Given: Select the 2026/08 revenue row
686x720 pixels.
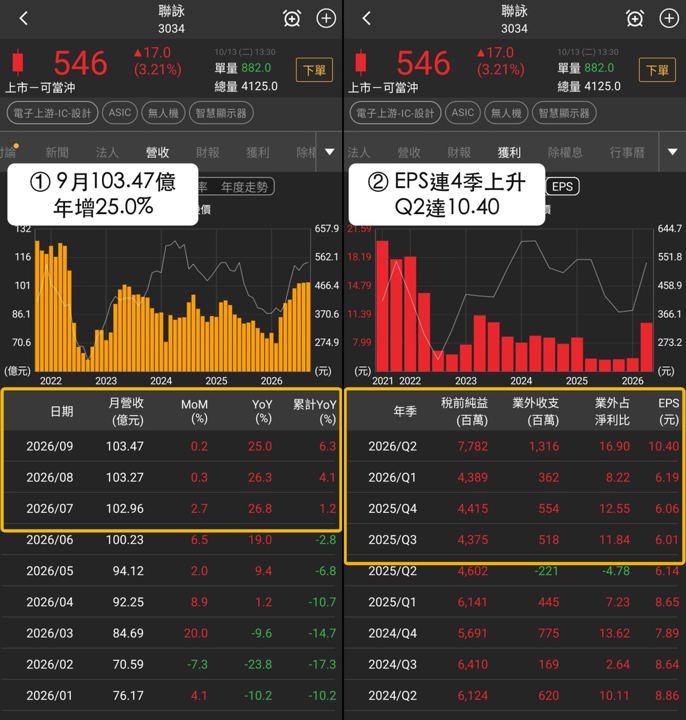Looking at the screenshot, I should (171, 477).
